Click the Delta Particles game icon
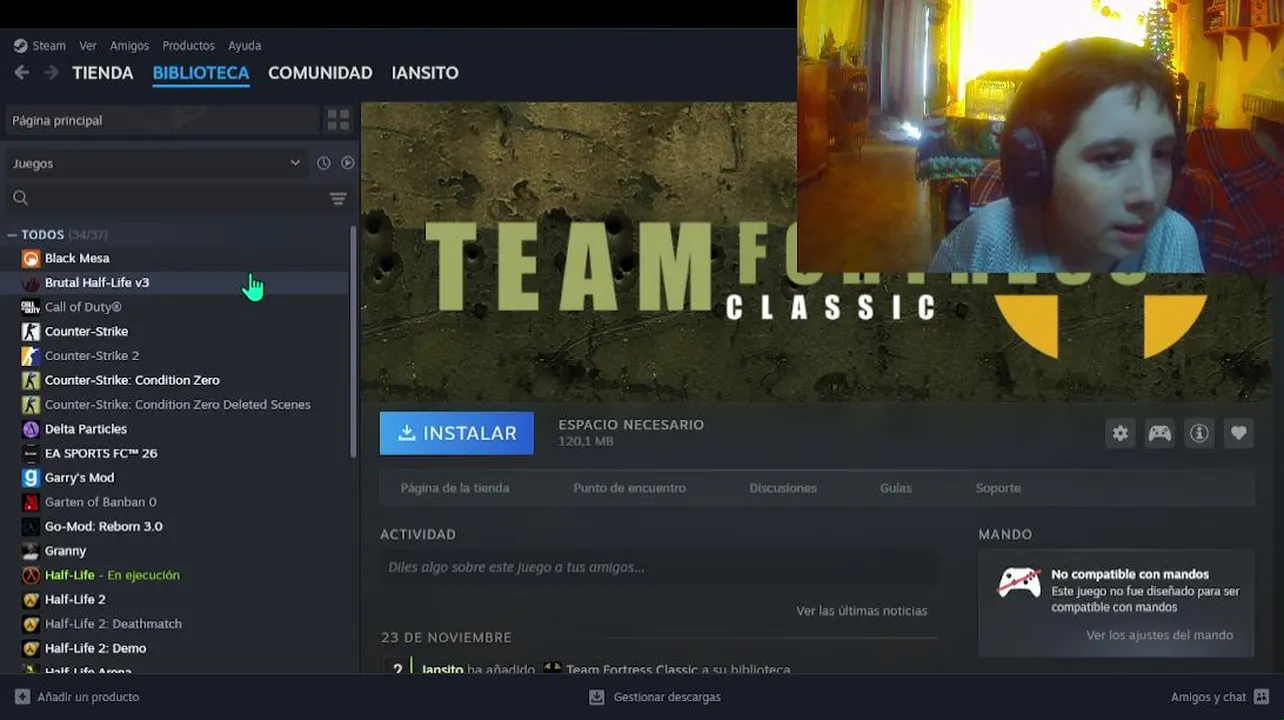The height and width of the screenshot is (720, 1284). (31, 429)
